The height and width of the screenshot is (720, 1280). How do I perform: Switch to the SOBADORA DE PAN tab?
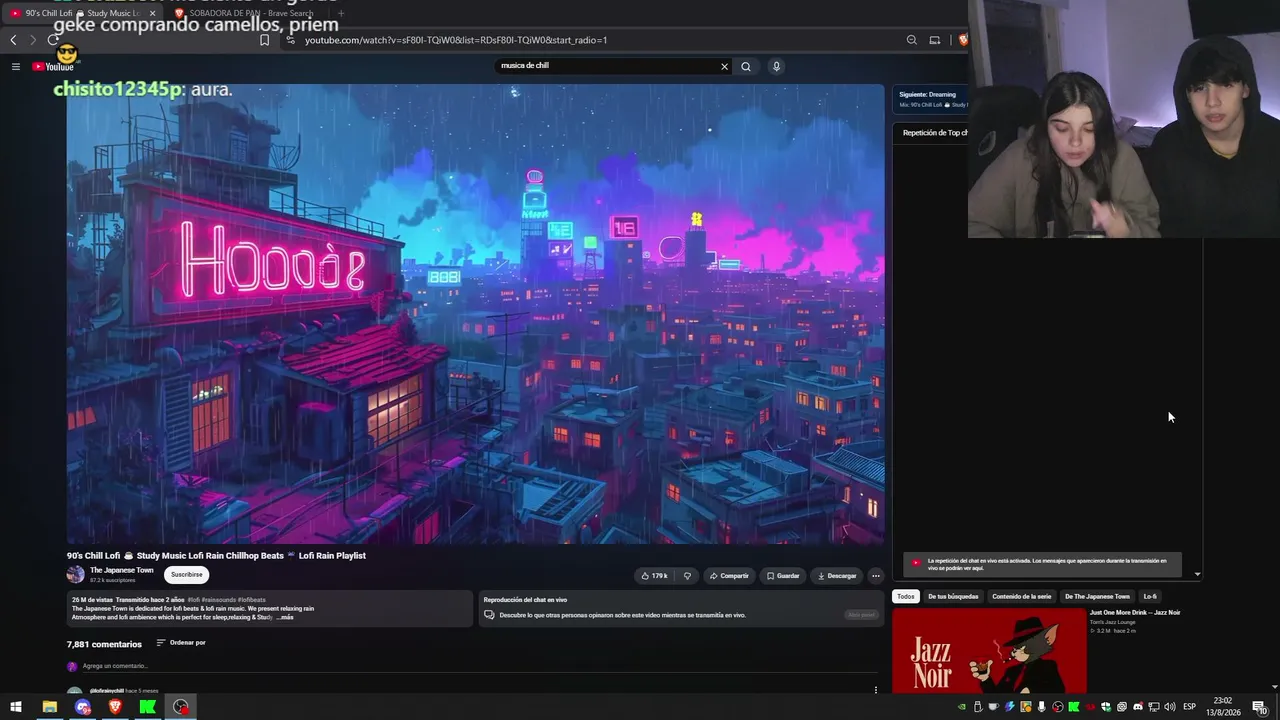click(x=245, y=13)
